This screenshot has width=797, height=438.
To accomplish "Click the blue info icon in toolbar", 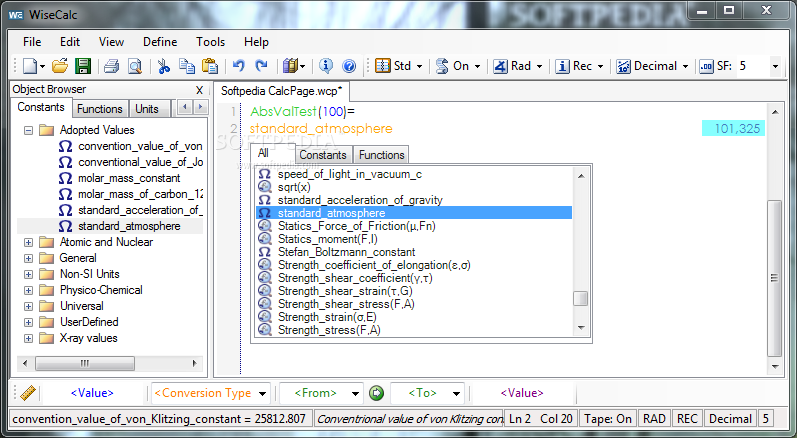I will tap(326, 66).
